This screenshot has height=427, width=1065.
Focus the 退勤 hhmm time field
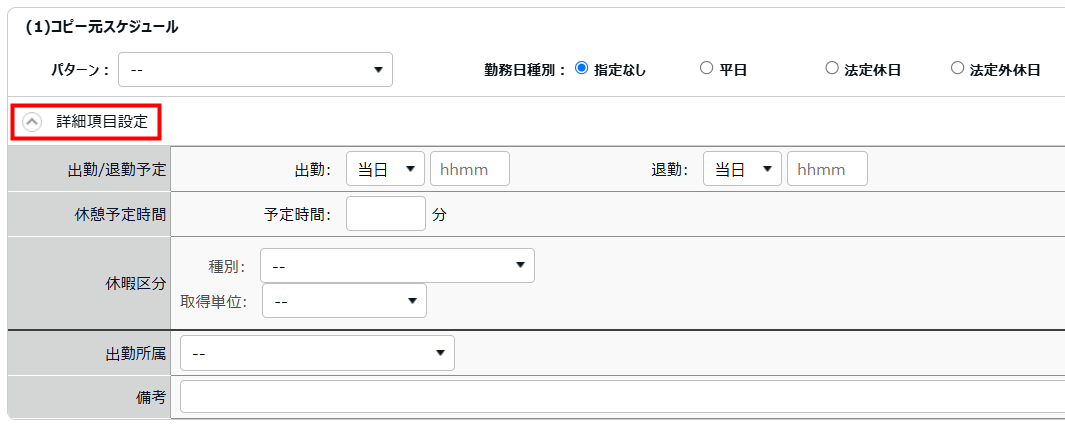pos(827,169)
